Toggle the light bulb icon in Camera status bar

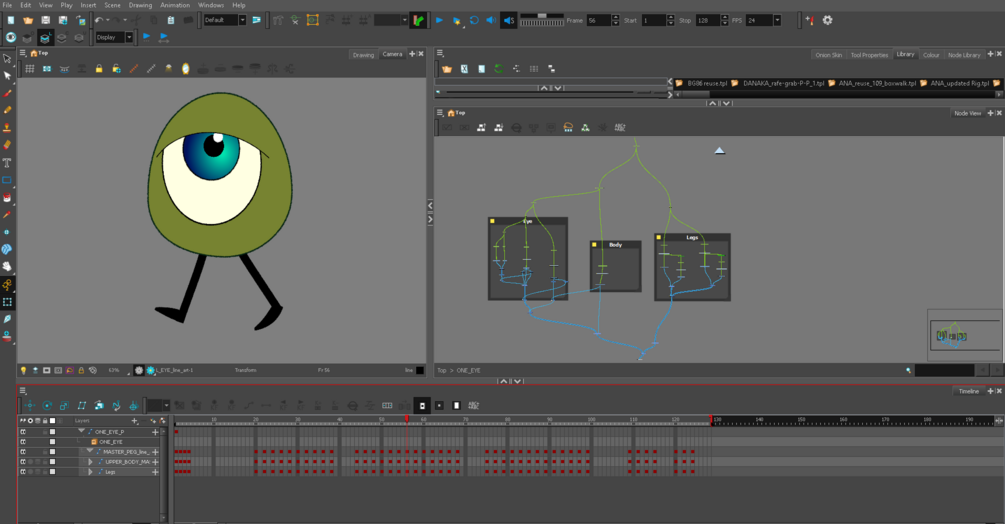24,370
